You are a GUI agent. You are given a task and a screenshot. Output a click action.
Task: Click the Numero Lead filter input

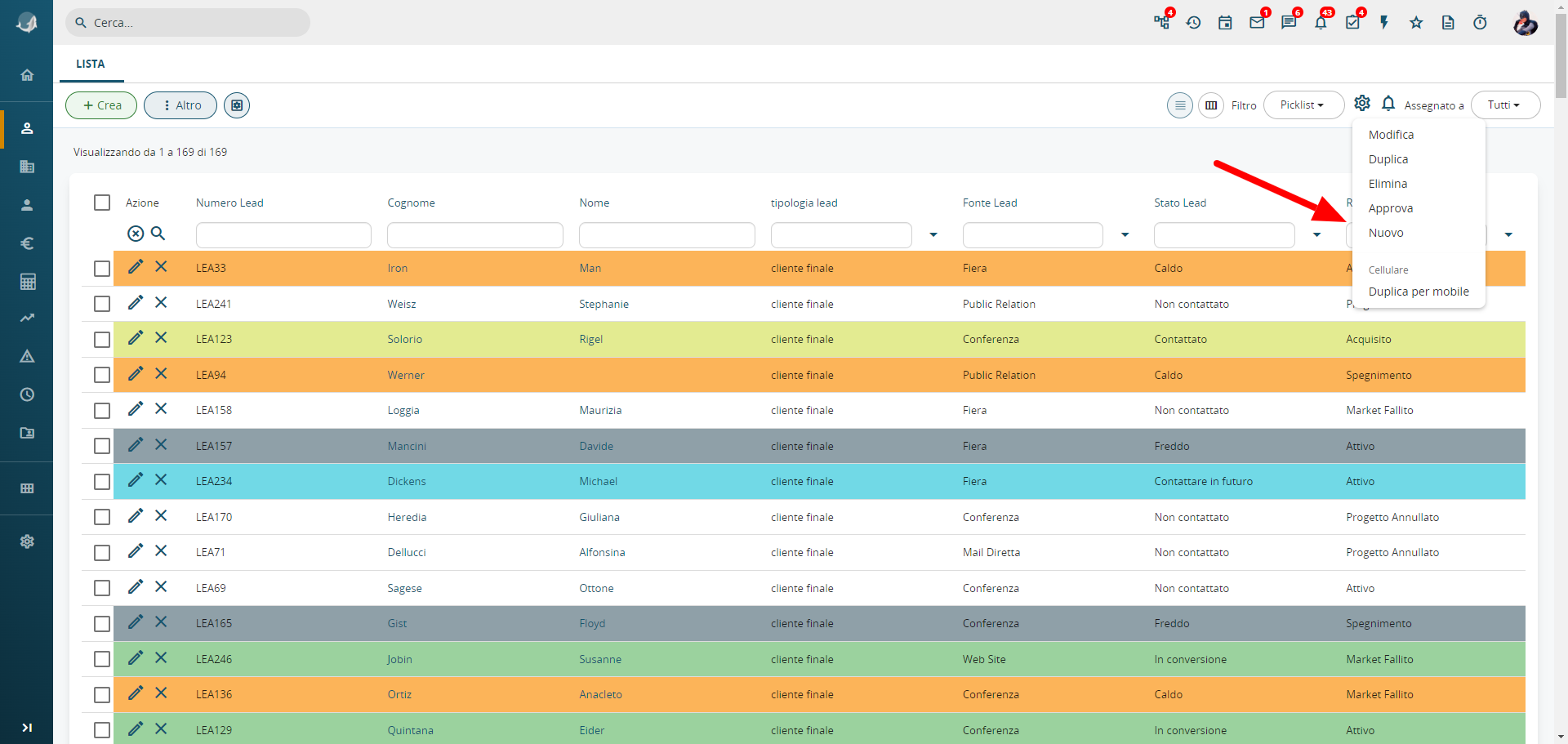[283, 235]
